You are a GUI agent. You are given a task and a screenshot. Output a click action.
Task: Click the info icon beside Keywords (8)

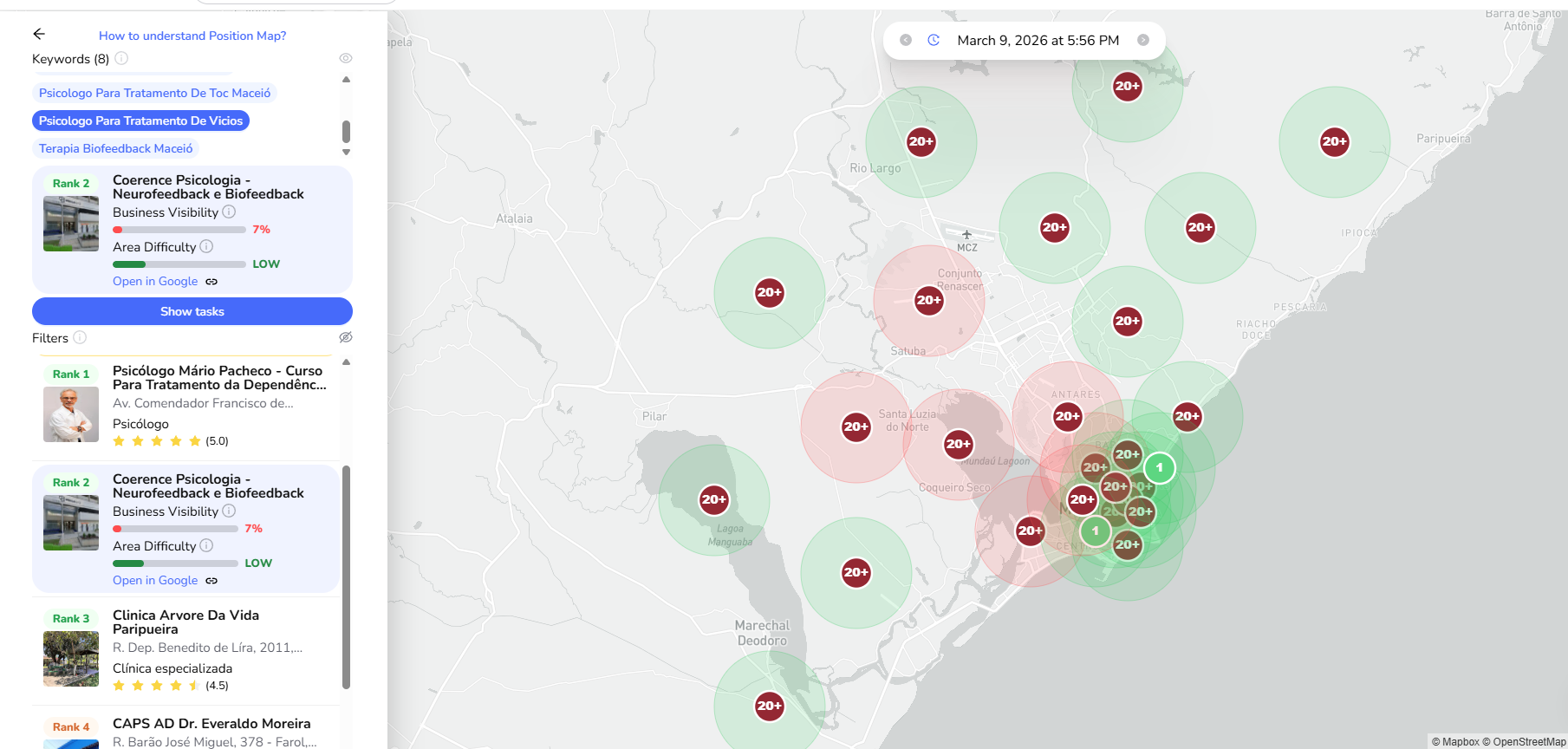121,58
